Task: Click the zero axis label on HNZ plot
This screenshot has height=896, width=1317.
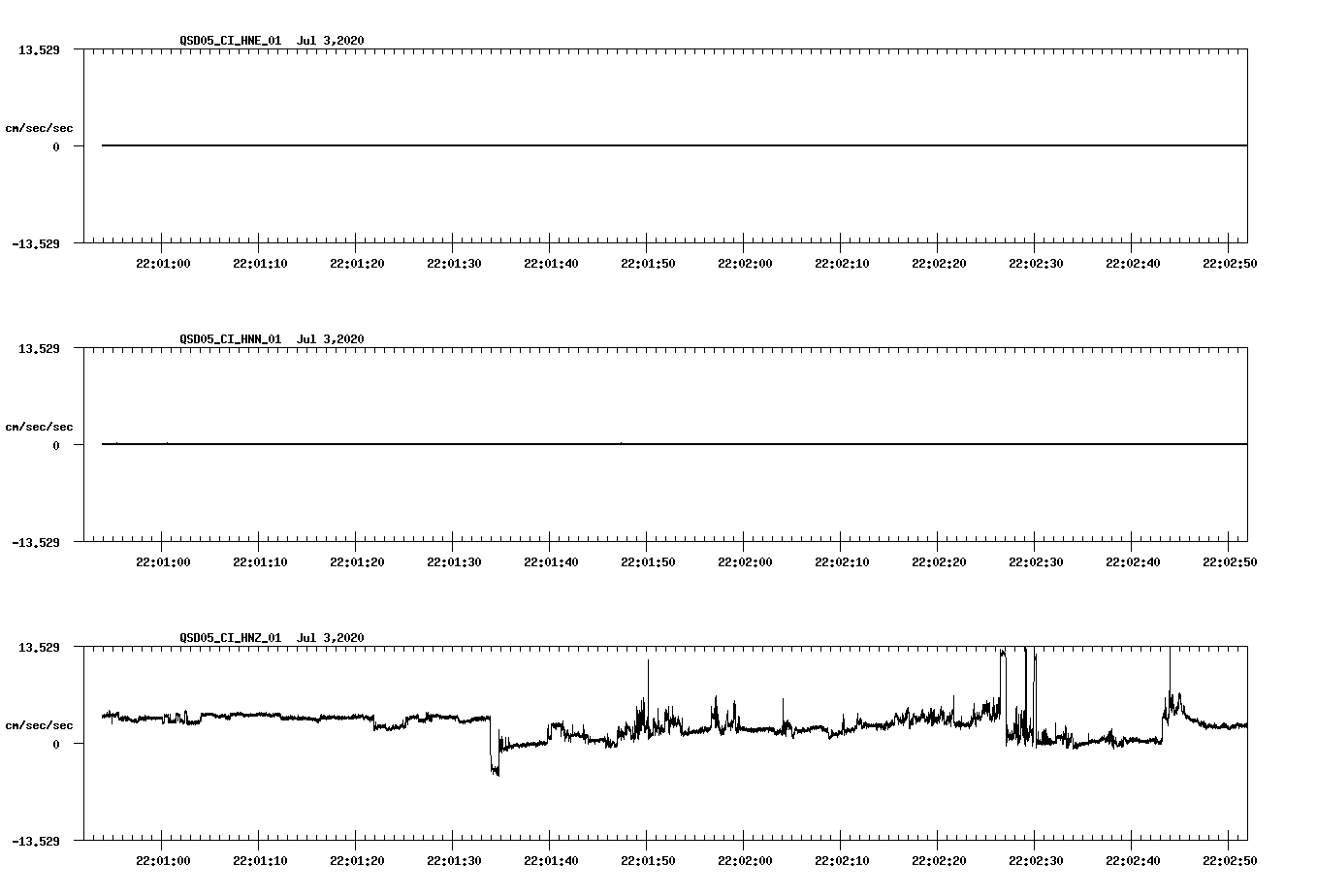Action: tap(56, 745)
